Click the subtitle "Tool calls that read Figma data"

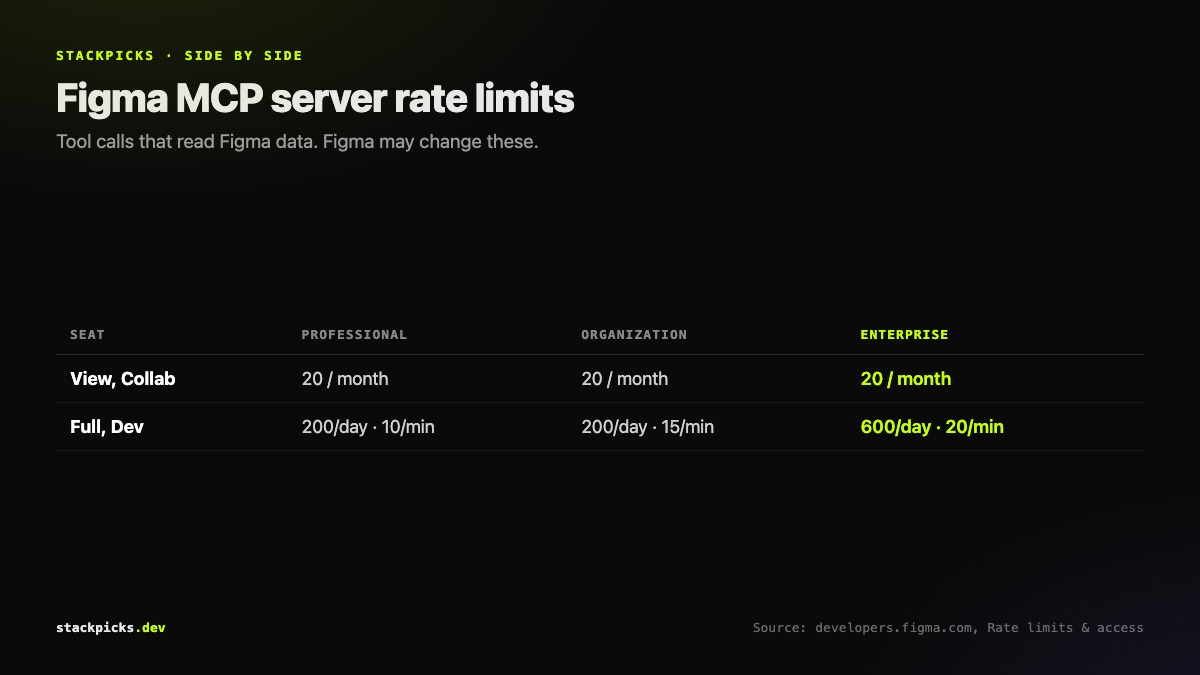coord(186,141)
